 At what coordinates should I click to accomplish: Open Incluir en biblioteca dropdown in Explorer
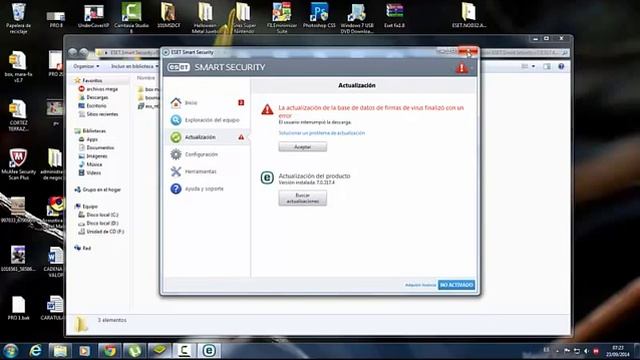tap(135, 66)
